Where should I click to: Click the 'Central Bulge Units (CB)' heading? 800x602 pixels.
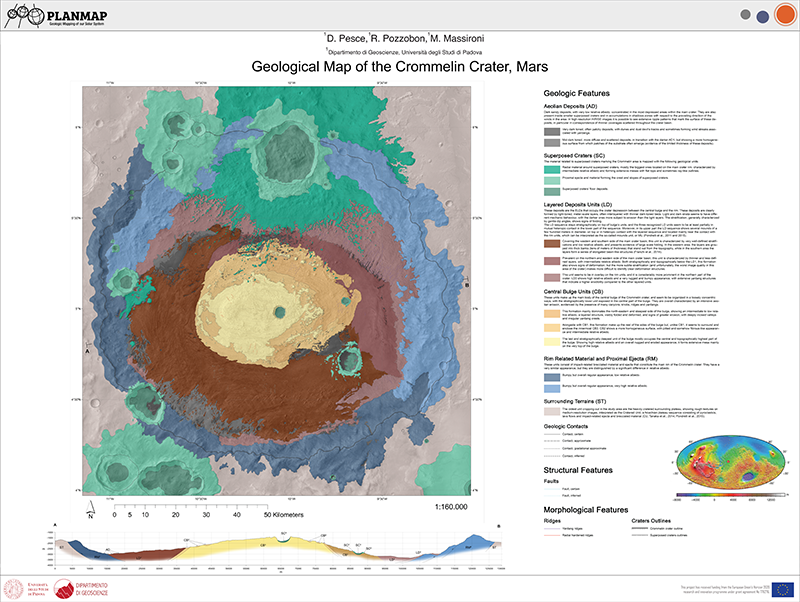pos(573,292)
